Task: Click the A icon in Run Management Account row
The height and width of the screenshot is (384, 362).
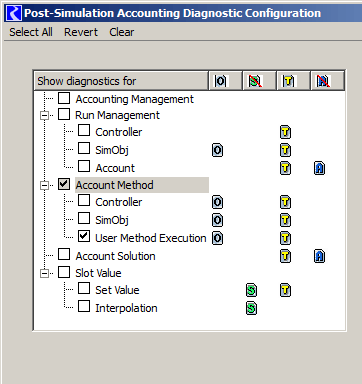Action: pyautogui.click(x=319, y=168)
